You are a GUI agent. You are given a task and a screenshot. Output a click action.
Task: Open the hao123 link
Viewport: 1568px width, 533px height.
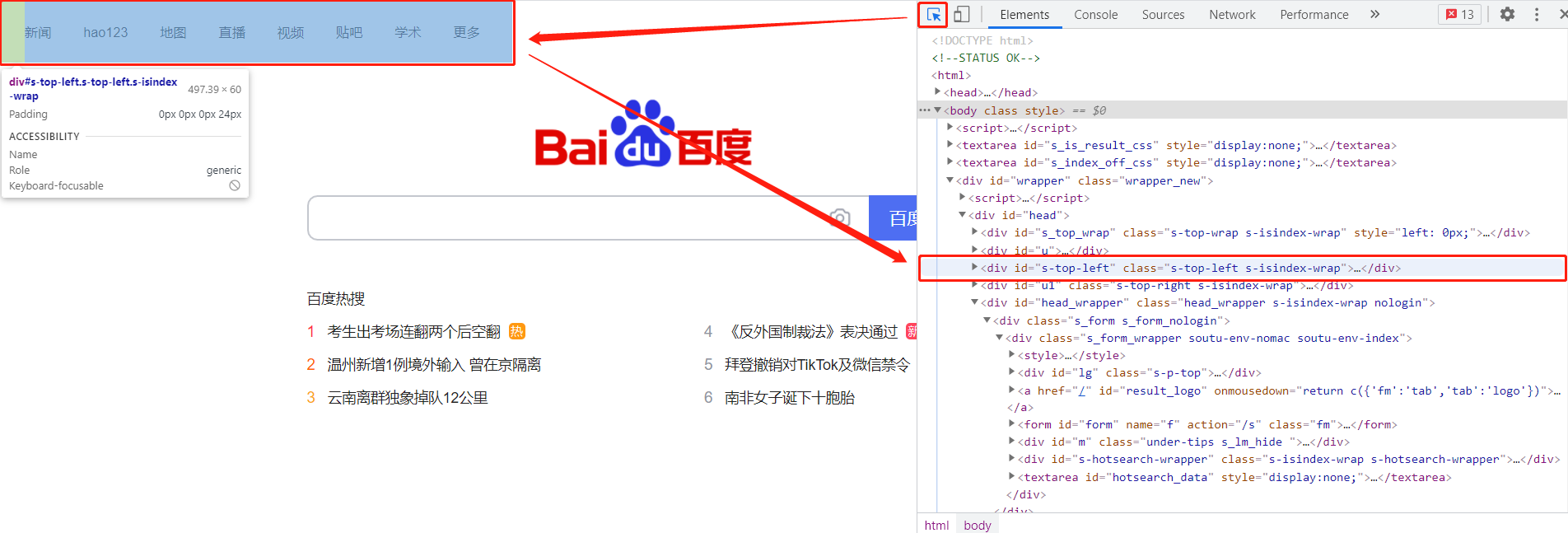coord(105,32)
